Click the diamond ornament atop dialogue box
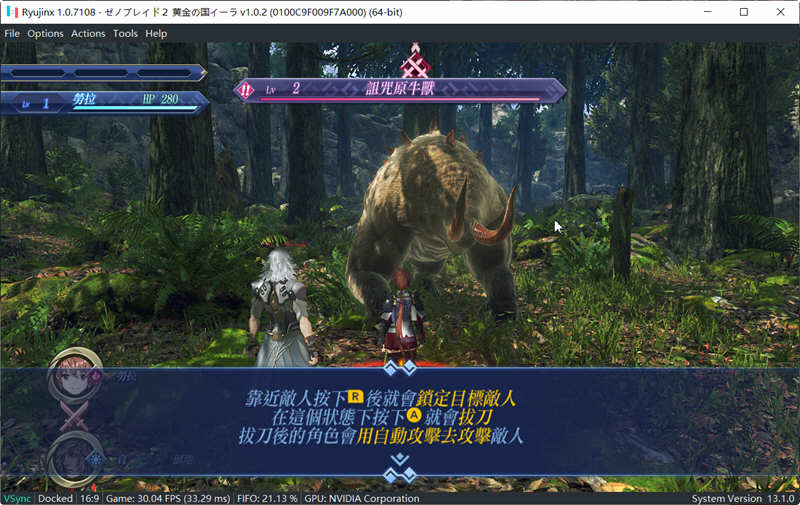800x505 pixels. (x=399, y=368)
